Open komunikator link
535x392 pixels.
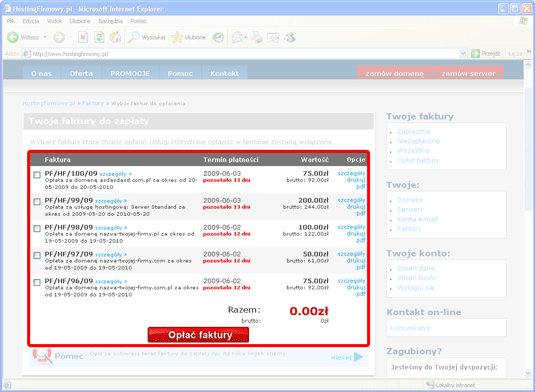(410, 328)
